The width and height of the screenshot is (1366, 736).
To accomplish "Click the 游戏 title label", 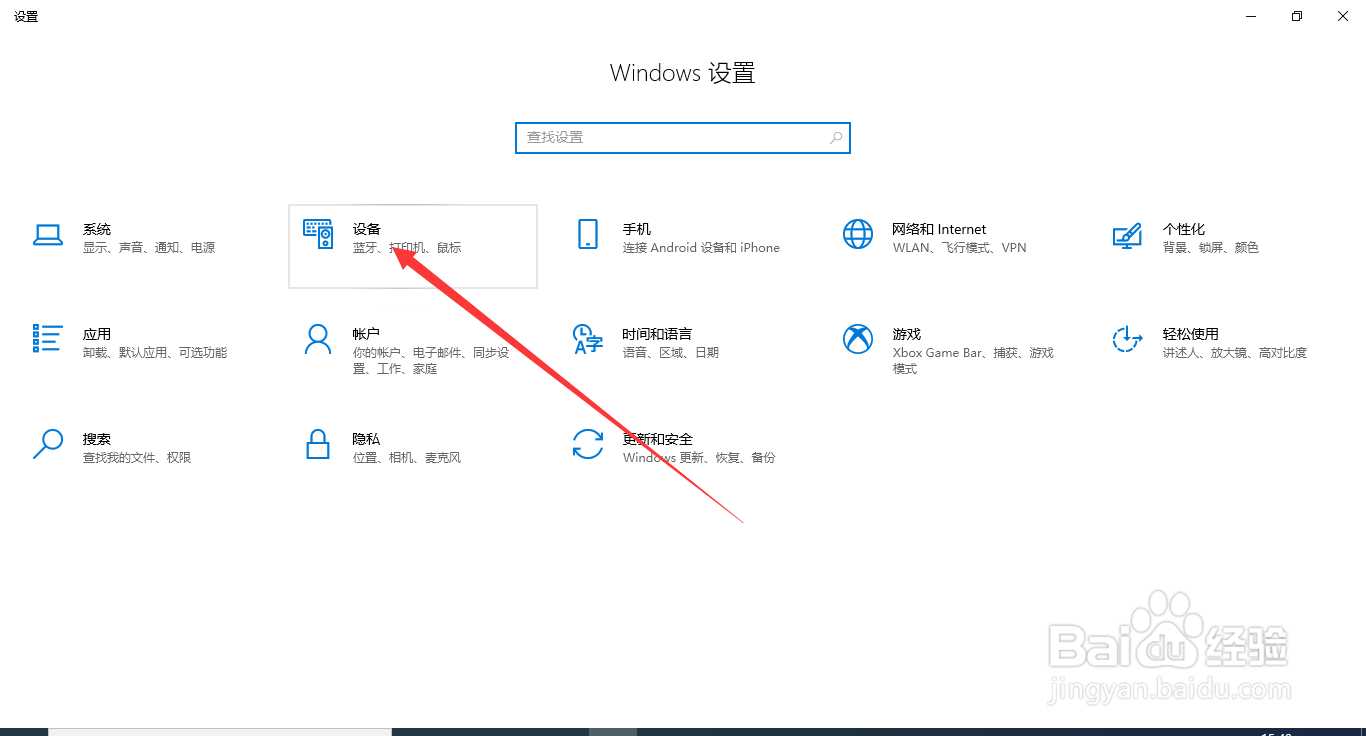I will point(907,334).
